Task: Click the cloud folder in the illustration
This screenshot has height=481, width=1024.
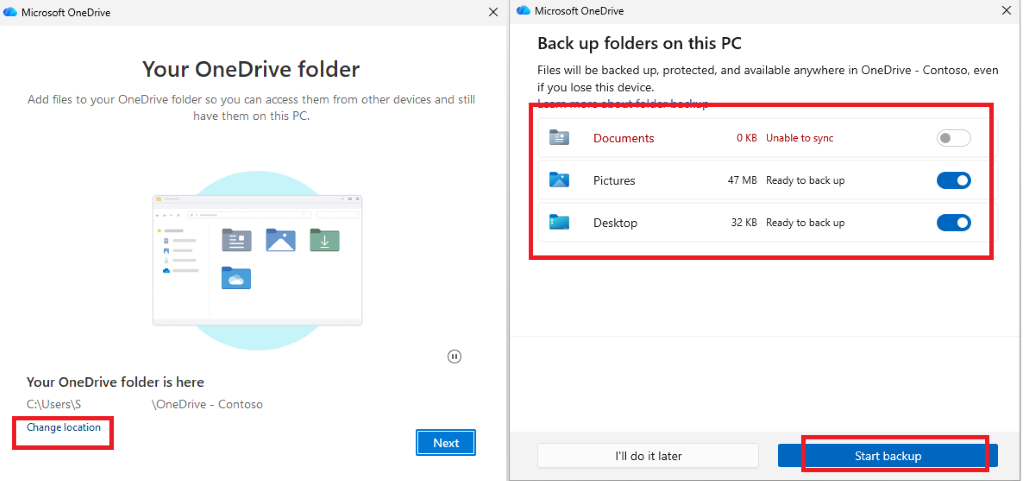Action: click(236, 278)
